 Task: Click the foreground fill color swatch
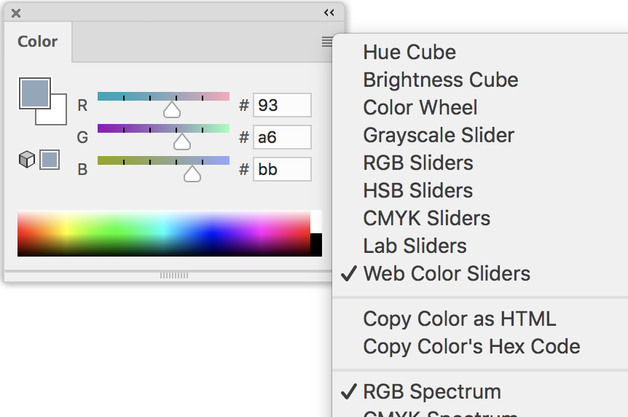point(33,93)
